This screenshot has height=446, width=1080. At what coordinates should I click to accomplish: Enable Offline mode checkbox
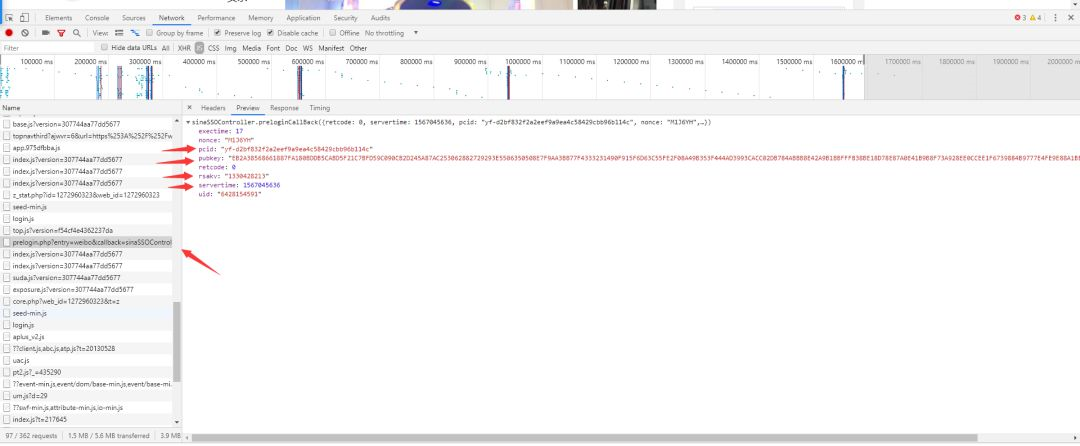pos(333,33)
